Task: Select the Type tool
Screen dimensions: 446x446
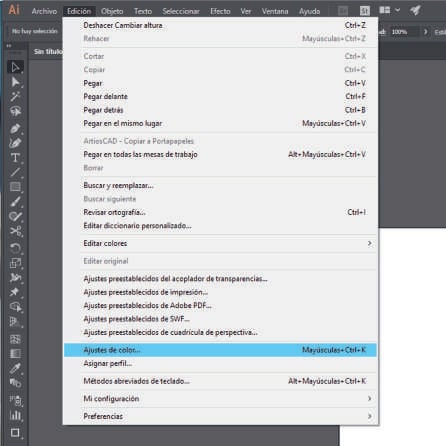Action: pyautogui.click(x=15, y=158)
